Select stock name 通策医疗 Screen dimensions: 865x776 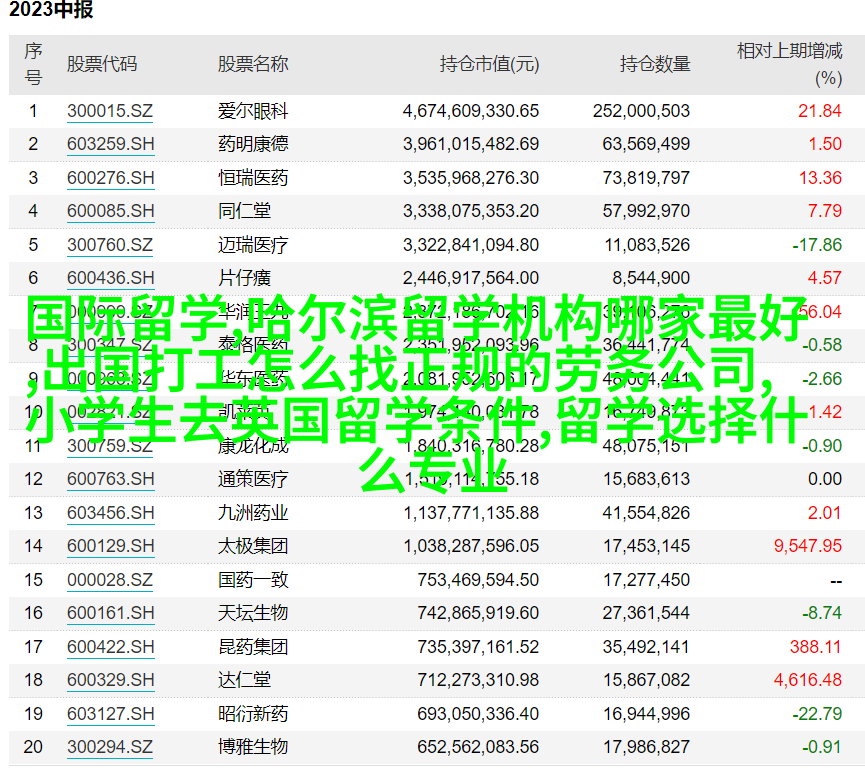pos(253,479)
